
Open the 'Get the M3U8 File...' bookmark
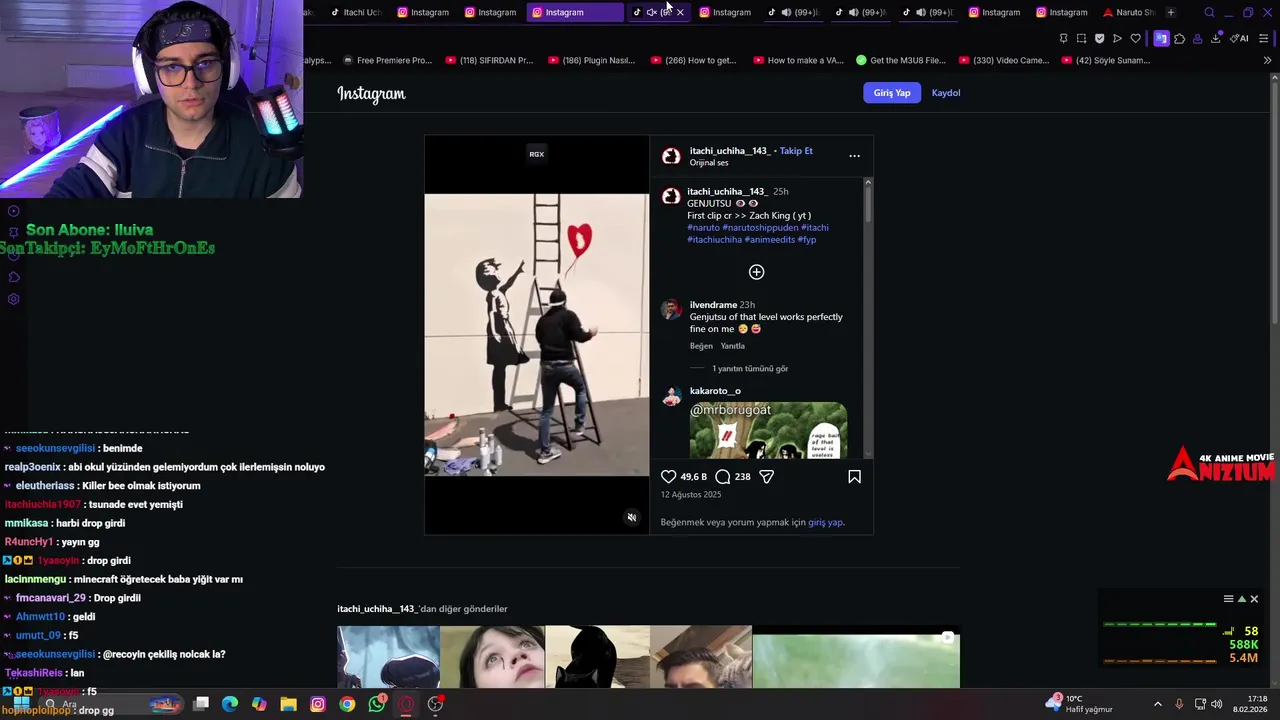point(900,60)
